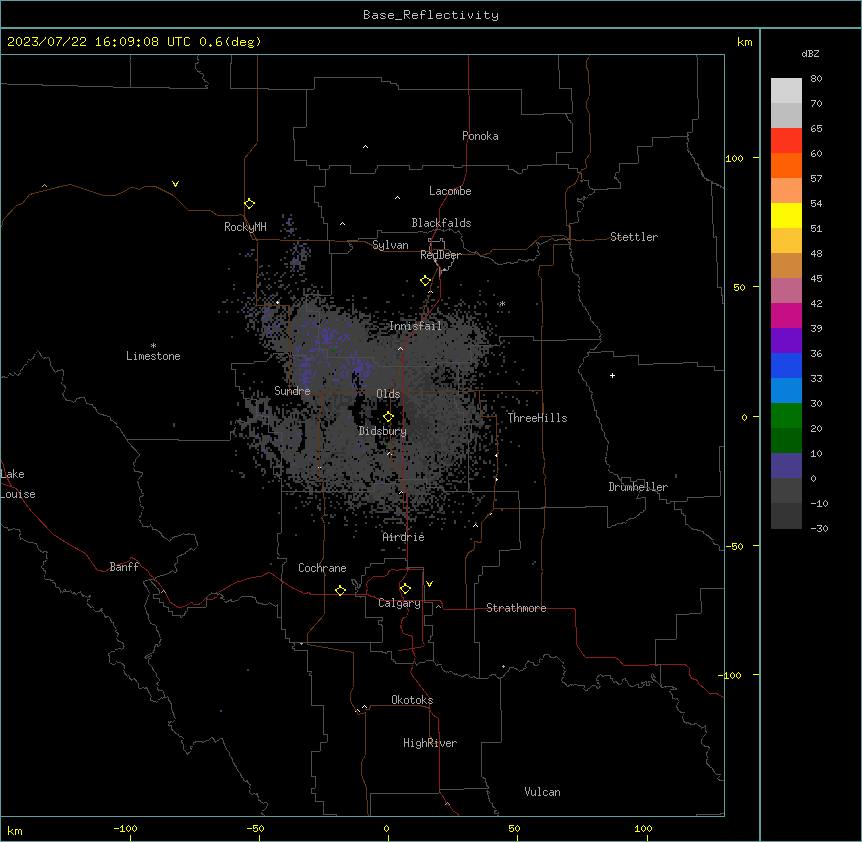This screenshot has width=862, height=842.
Task: Click the Strathmore city label
Action: [x=516, y=608]
